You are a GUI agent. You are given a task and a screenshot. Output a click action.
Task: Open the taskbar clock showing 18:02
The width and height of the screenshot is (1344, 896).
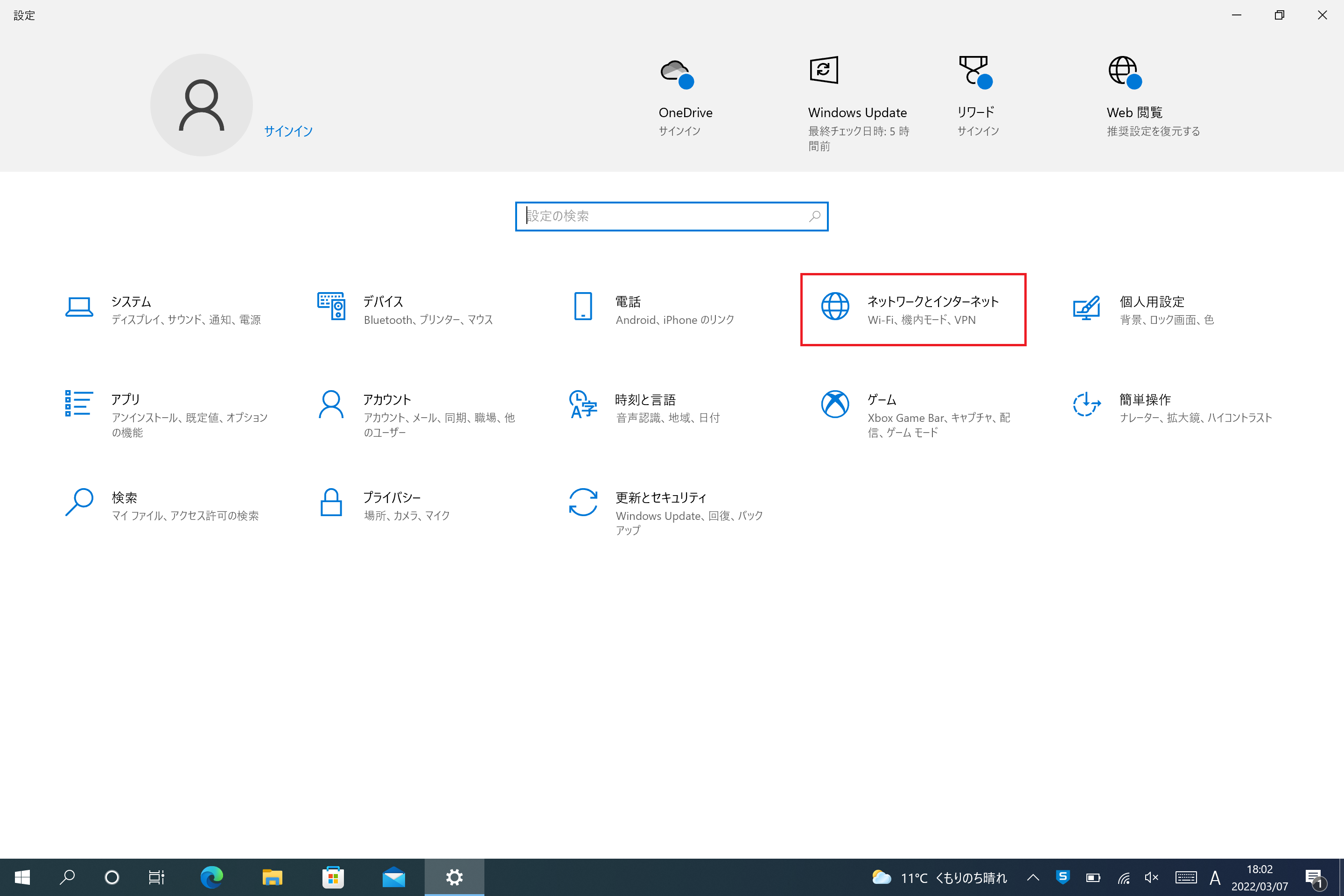[x=1260, y=877]
